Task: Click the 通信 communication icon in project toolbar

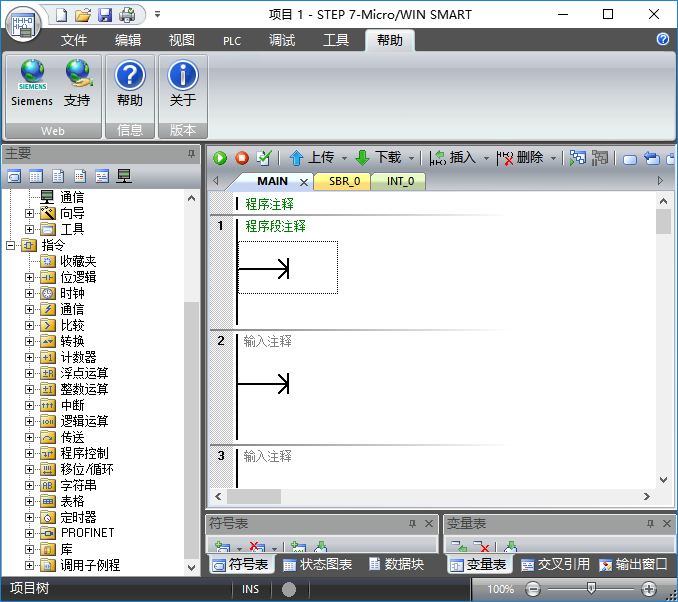Action: point(124,176)
